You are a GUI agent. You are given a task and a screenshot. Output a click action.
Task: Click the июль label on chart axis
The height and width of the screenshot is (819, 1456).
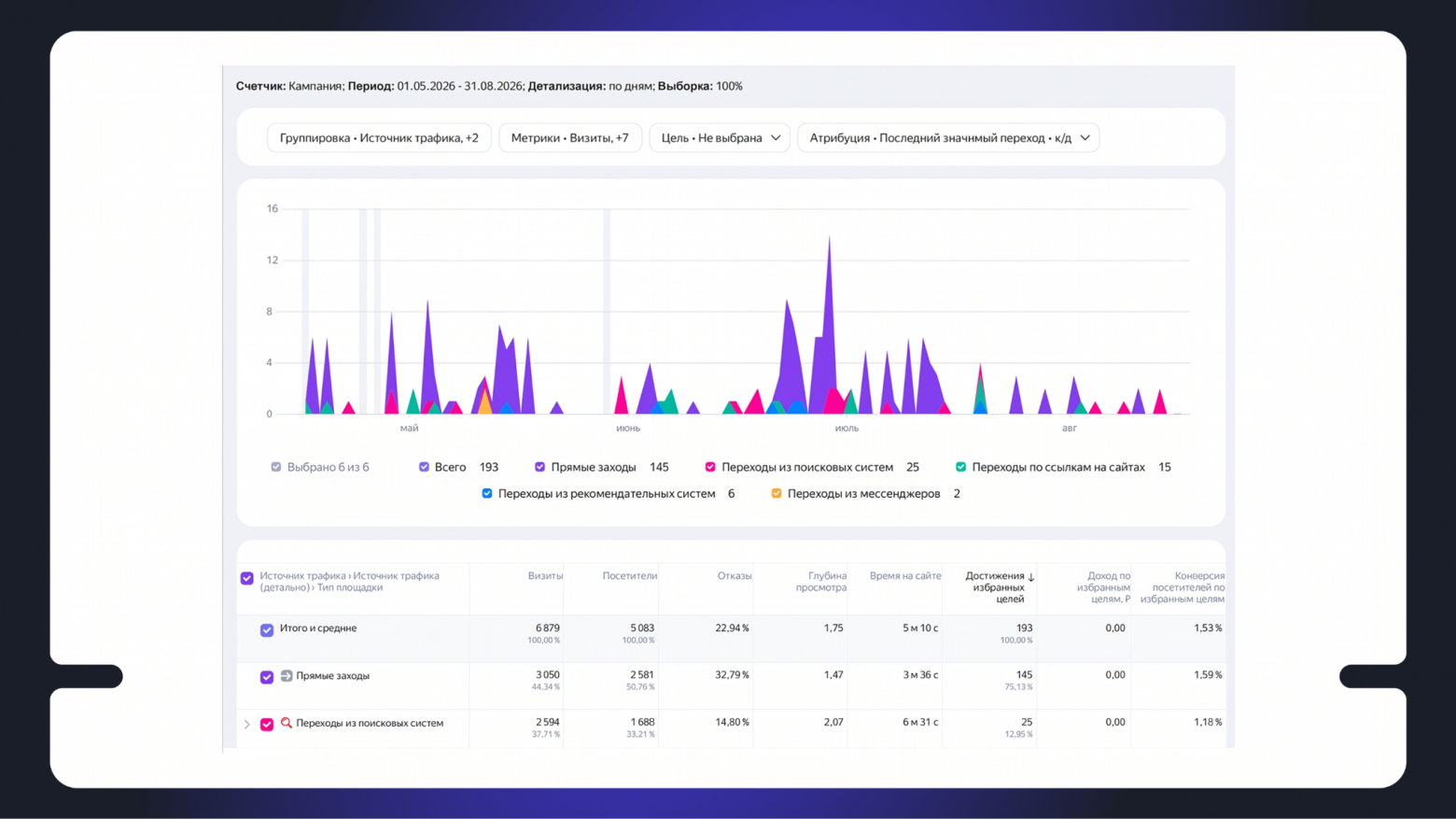pos(847,428)
